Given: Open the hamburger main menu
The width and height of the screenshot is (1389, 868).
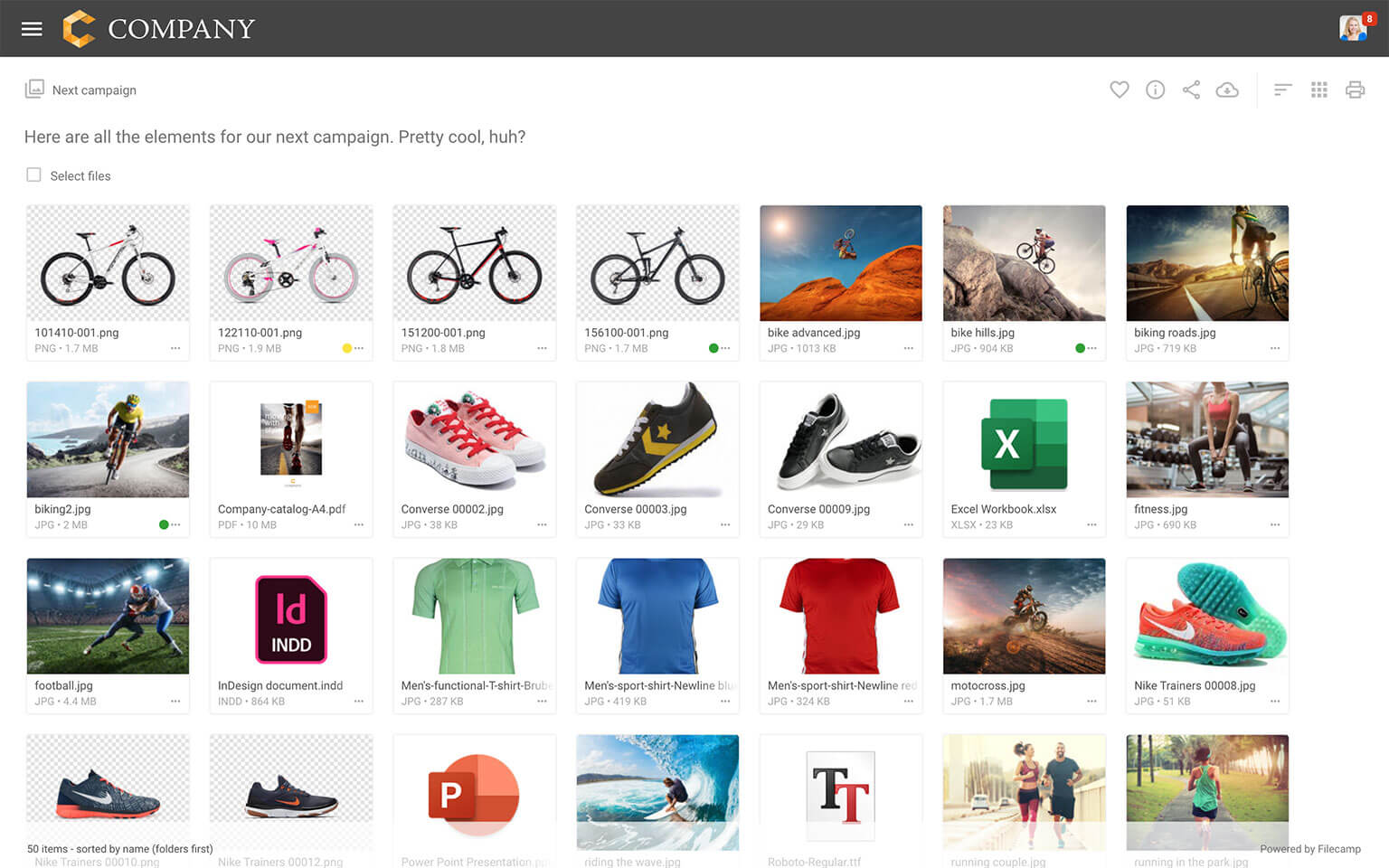Looking at the screenshot, I should (x=32, y=29).
